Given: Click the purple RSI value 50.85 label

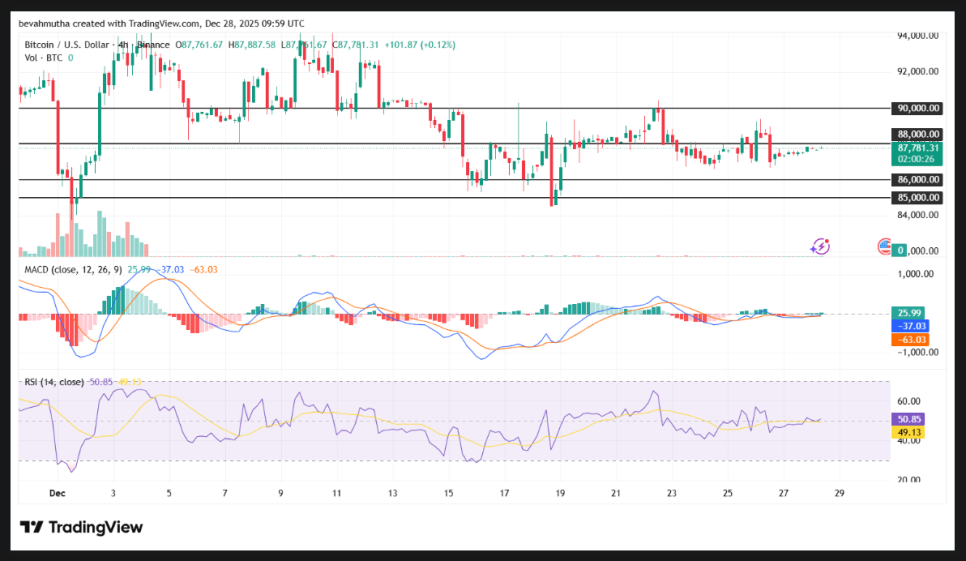Looking at the screenshot, I should [x=908, y=420].
